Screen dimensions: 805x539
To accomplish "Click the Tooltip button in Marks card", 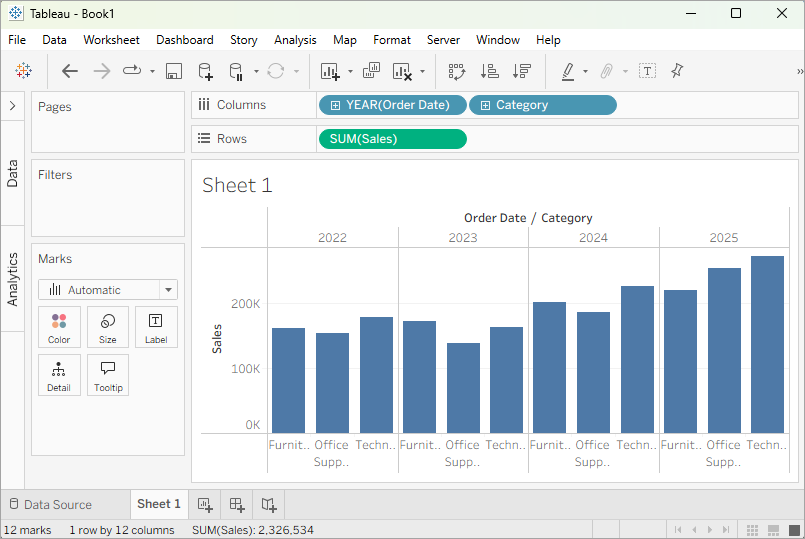I will click(x=108, y=375).
